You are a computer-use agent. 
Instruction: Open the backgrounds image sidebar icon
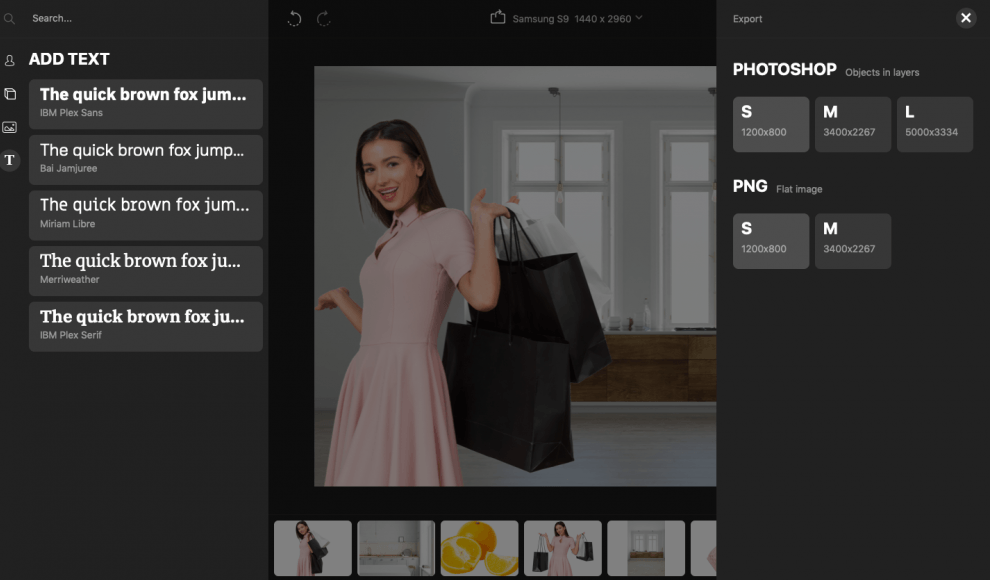tap(10, 127)
